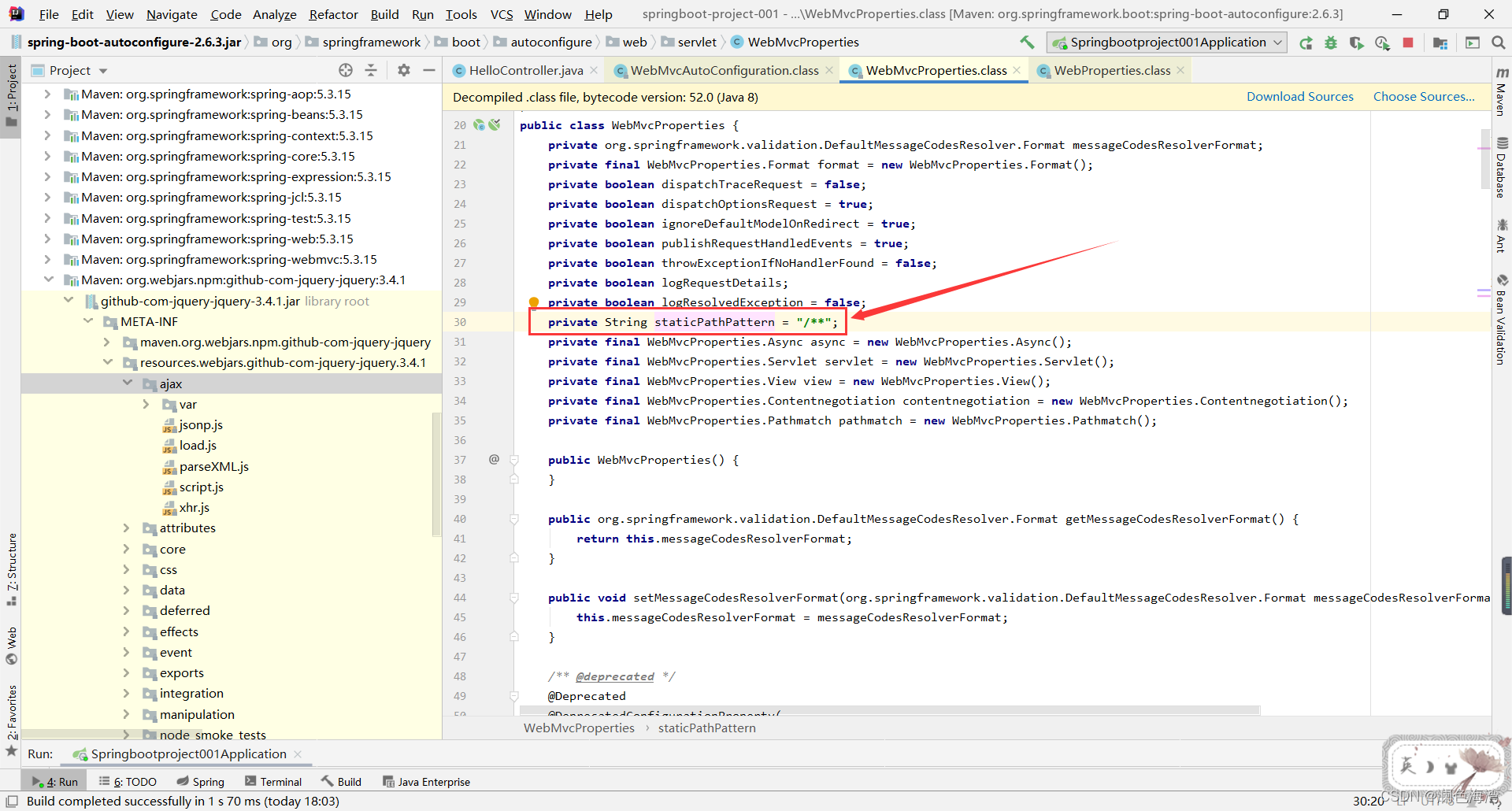Image resolution: width=1512 pixels, height=811 pixels.
Task: Fold the WebMvcProperties constructor at line 37
Action: (x=514, y=460)
